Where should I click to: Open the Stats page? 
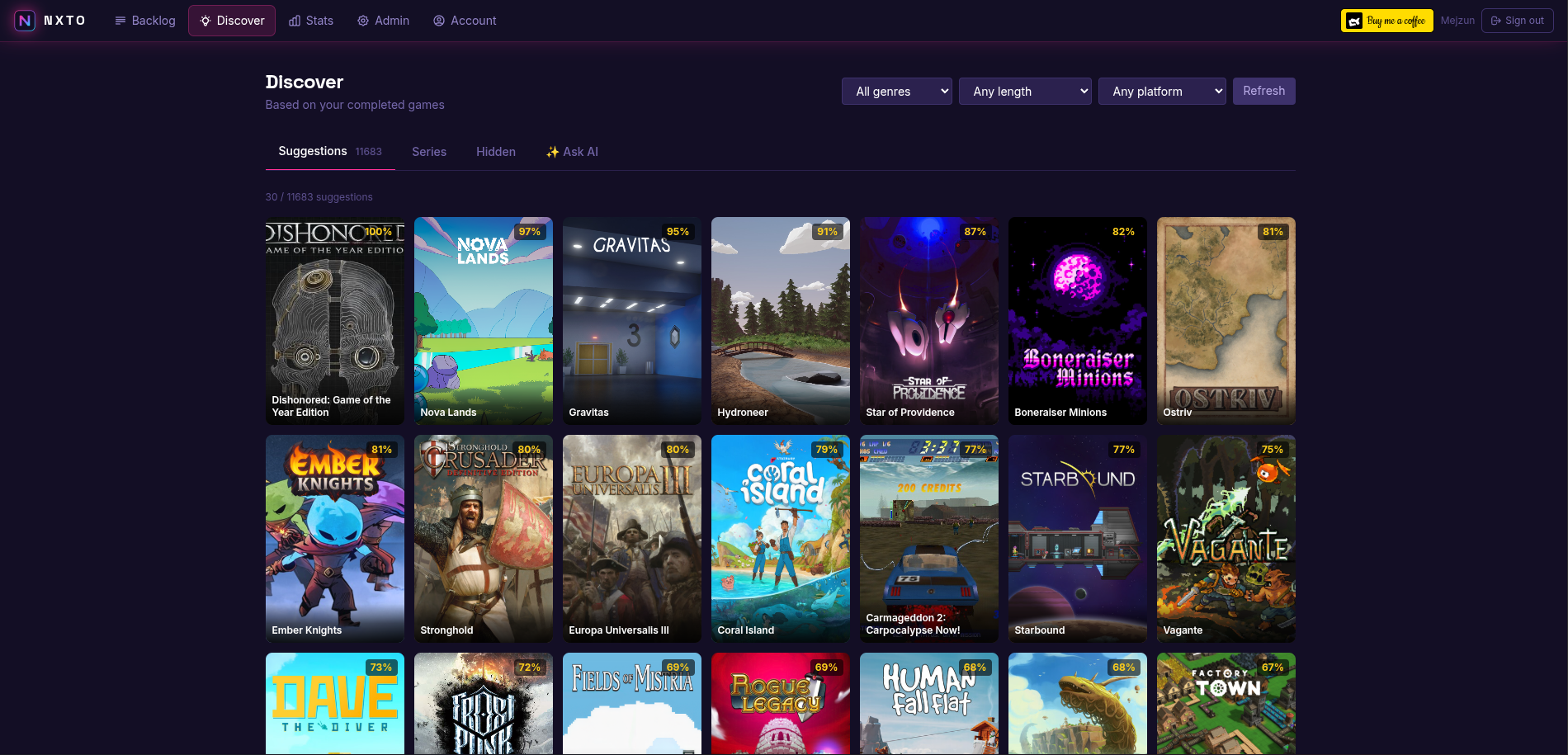311,21
